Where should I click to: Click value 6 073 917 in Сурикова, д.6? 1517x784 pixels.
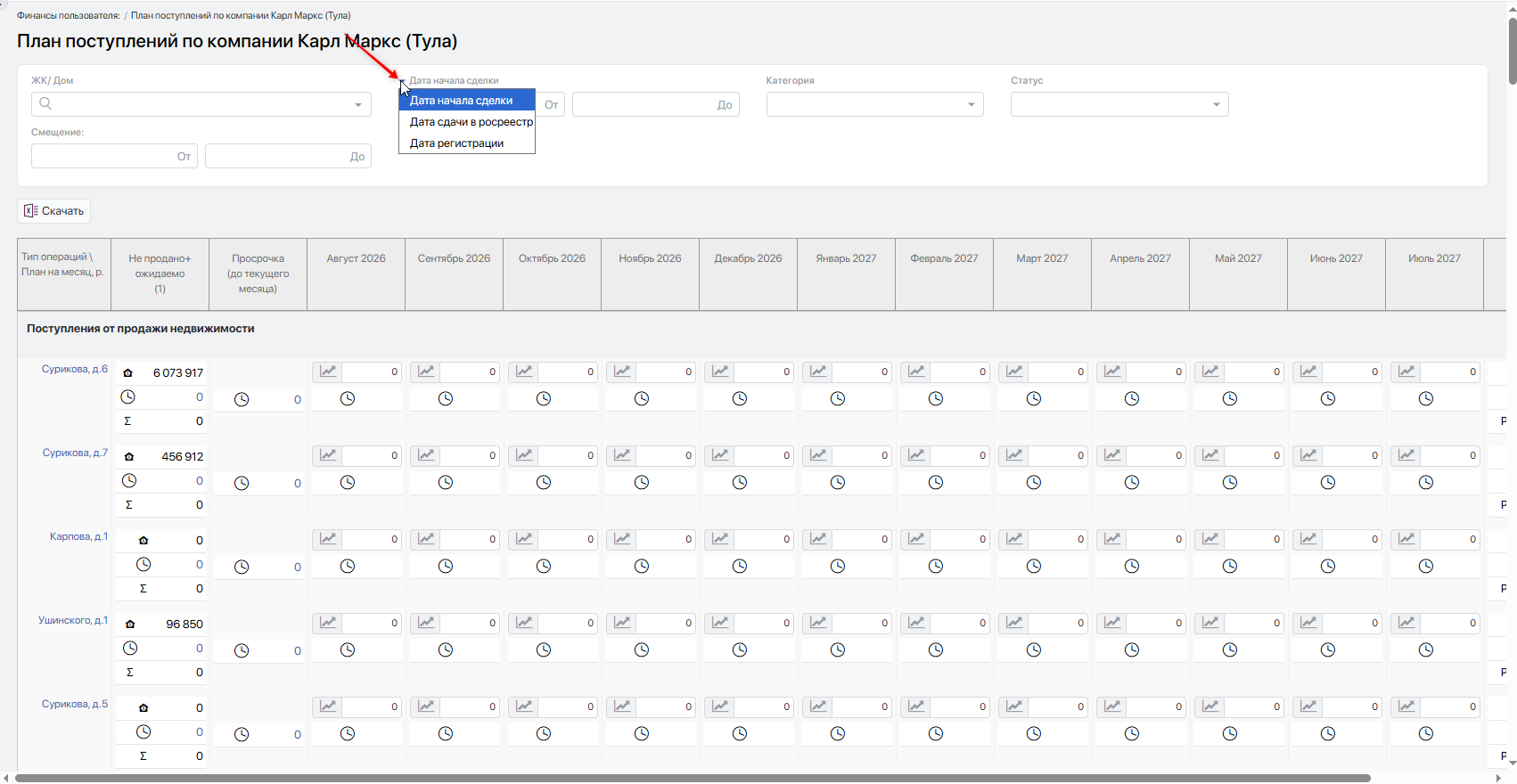coord(177,373)
